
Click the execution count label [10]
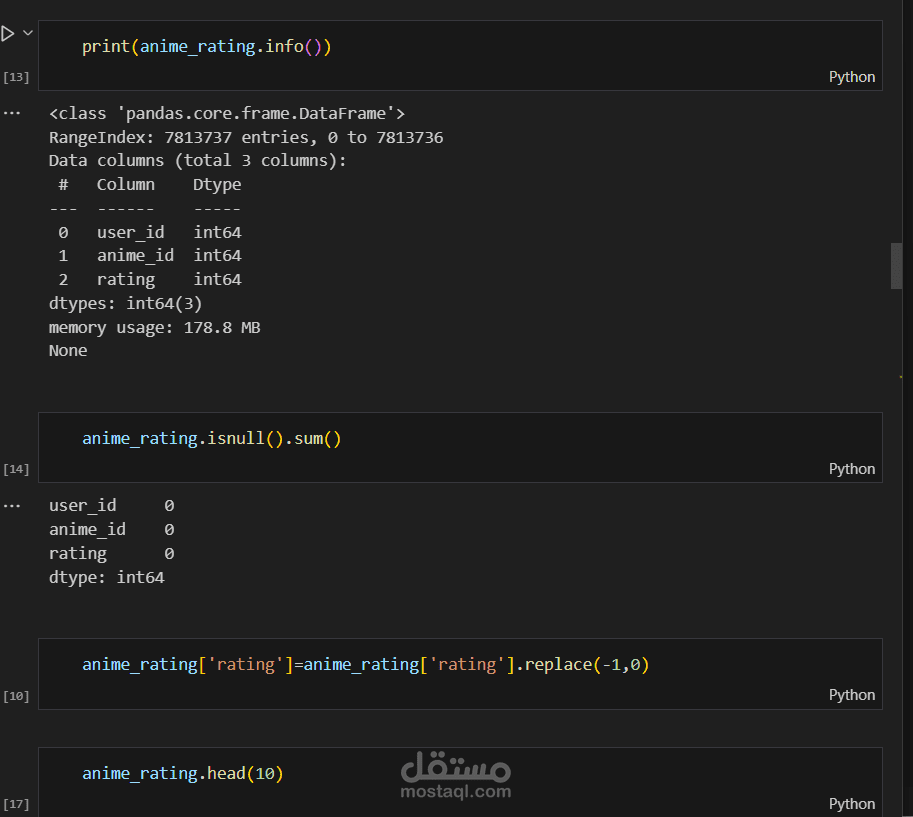(16, 695)
